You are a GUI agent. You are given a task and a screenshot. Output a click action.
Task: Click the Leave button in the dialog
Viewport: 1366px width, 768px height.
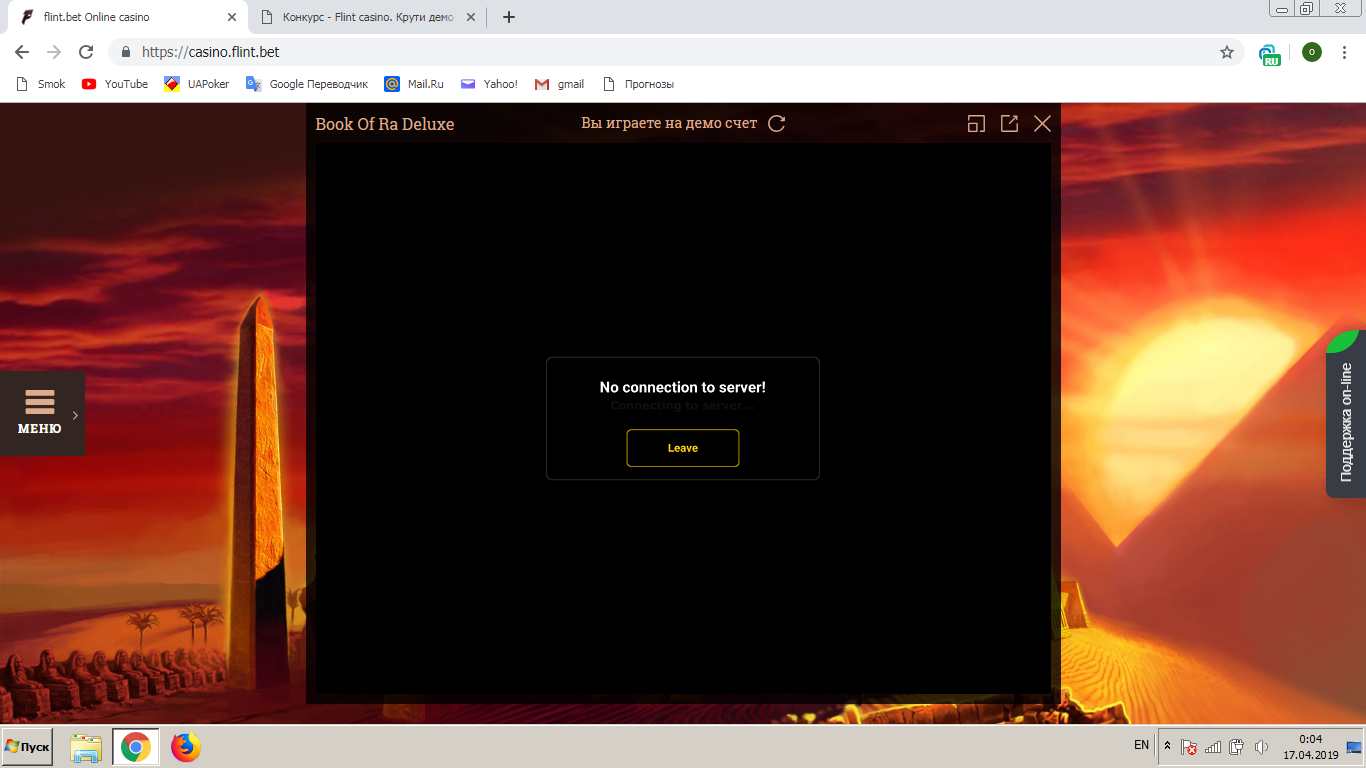[x=683, y=448]
